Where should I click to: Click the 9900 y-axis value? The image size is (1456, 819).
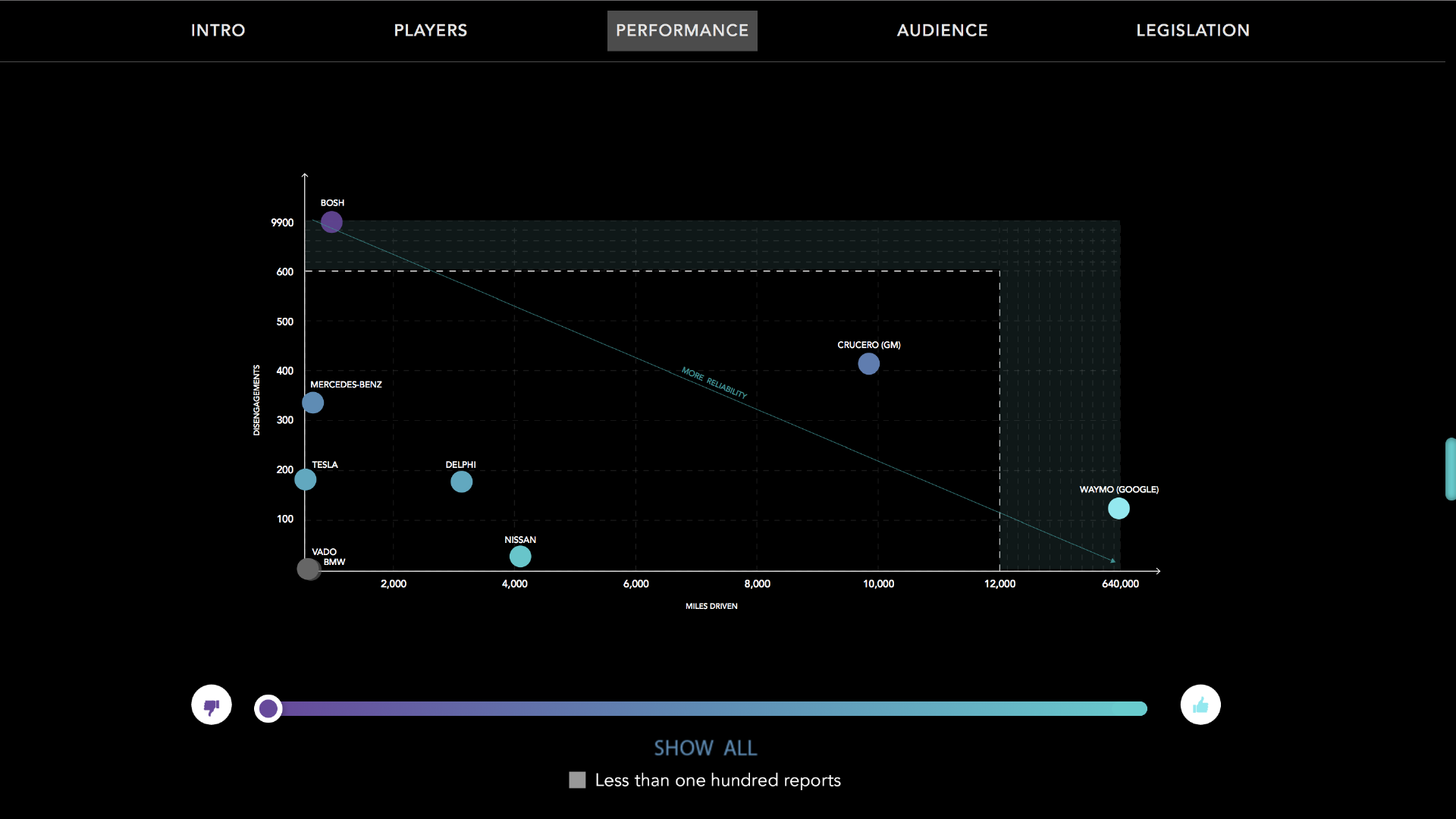(282, 223)
